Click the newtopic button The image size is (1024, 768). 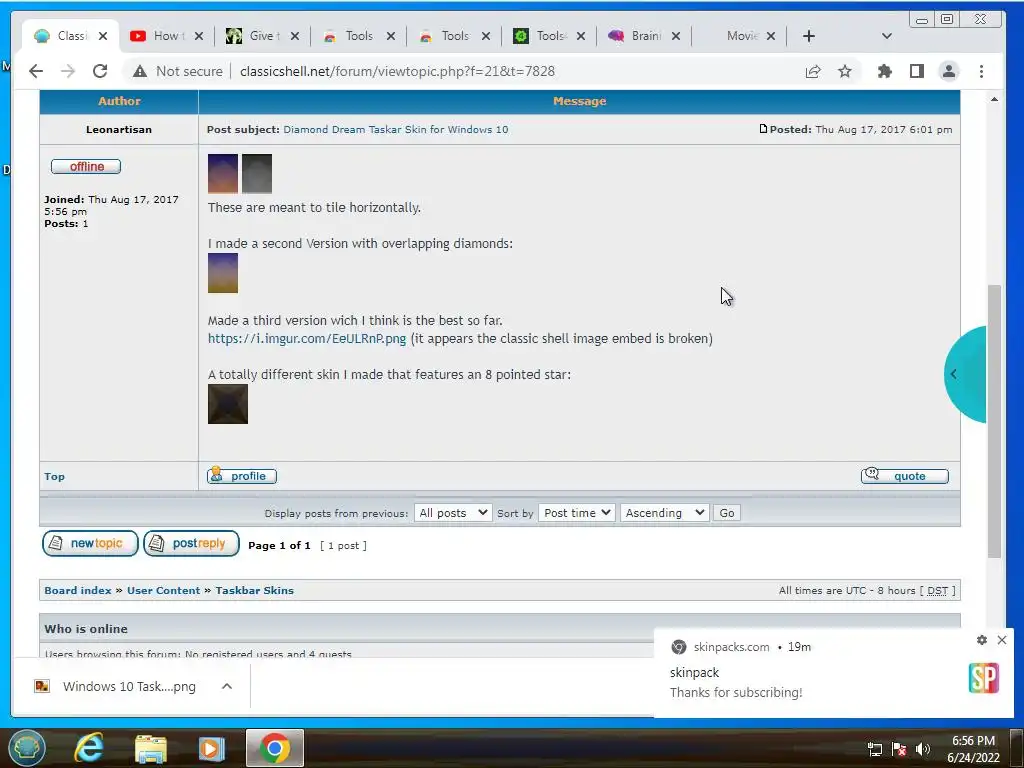click(x=90, y=543)
